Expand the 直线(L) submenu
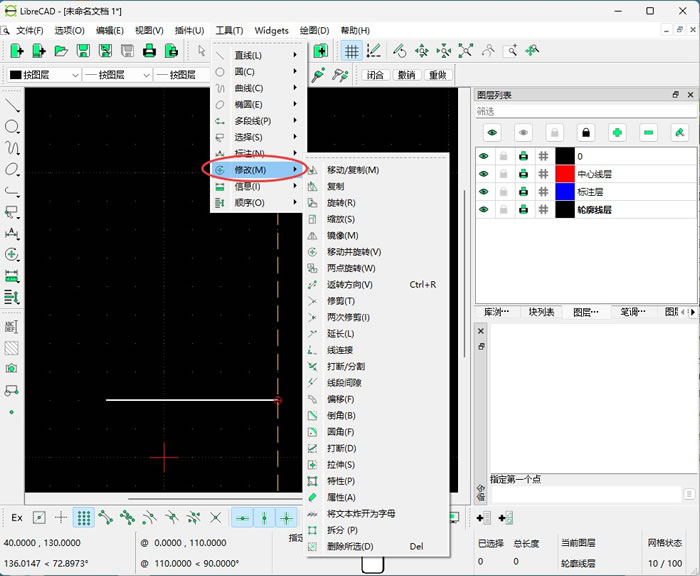 [258, 55]
